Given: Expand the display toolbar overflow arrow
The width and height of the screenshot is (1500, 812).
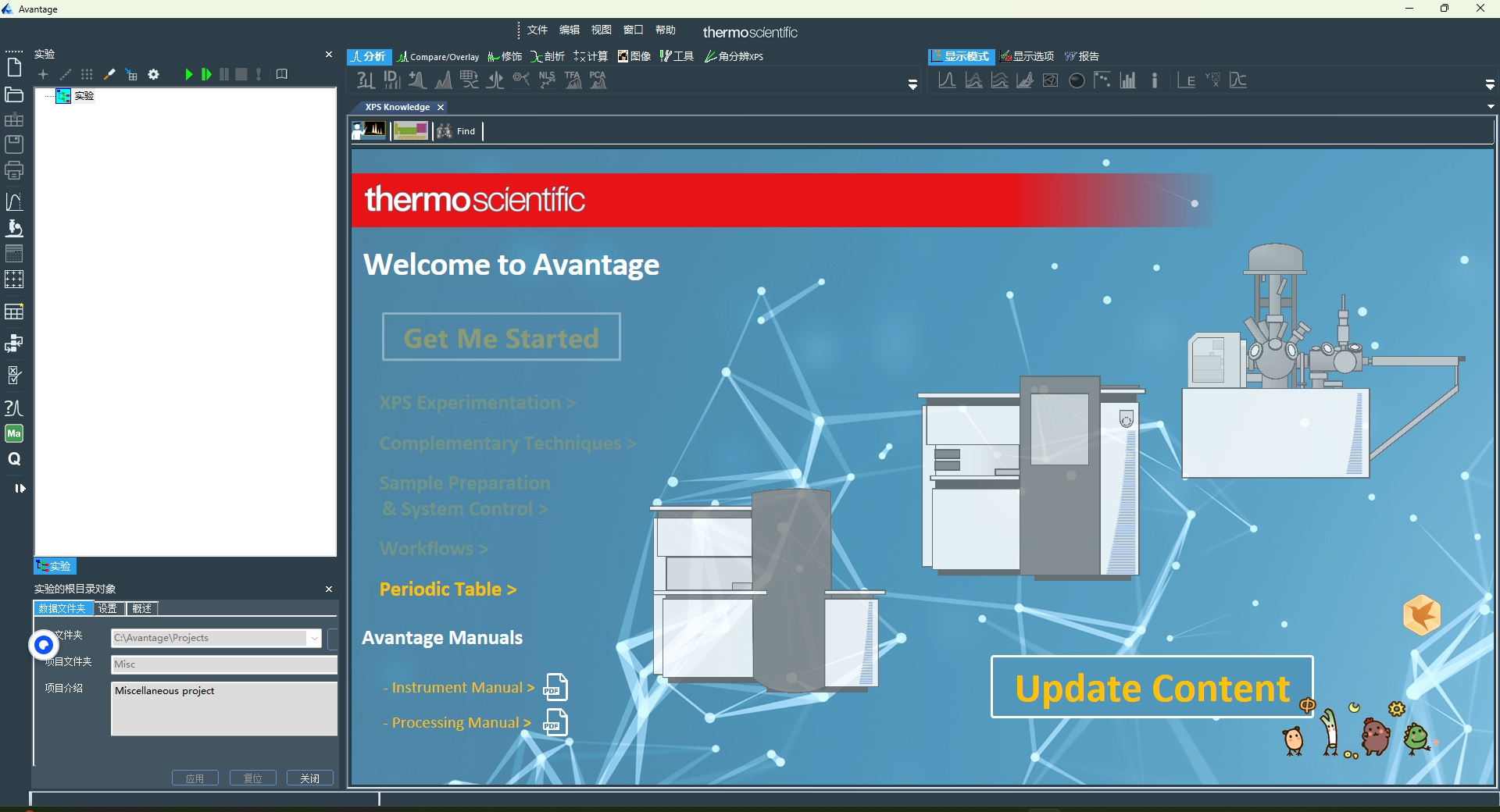Looking at the screenshot, I should (x=1489, y=84).
